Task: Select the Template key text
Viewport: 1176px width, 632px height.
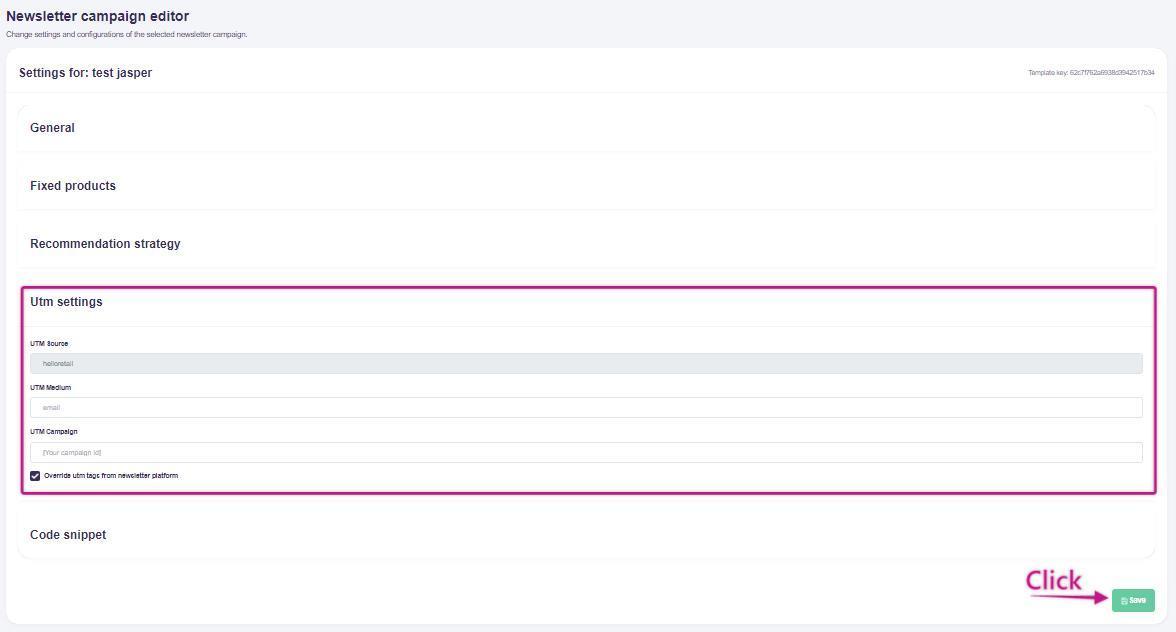Action: (x=1091, y=73)
